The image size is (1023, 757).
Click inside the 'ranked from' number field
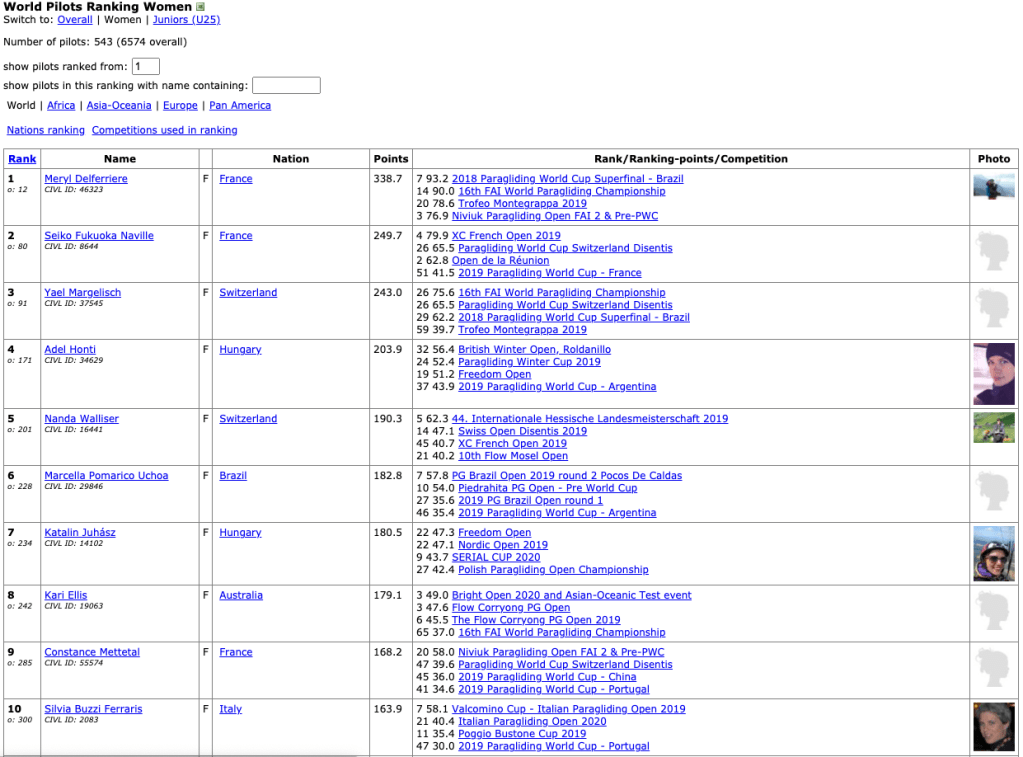pos(146,67)
